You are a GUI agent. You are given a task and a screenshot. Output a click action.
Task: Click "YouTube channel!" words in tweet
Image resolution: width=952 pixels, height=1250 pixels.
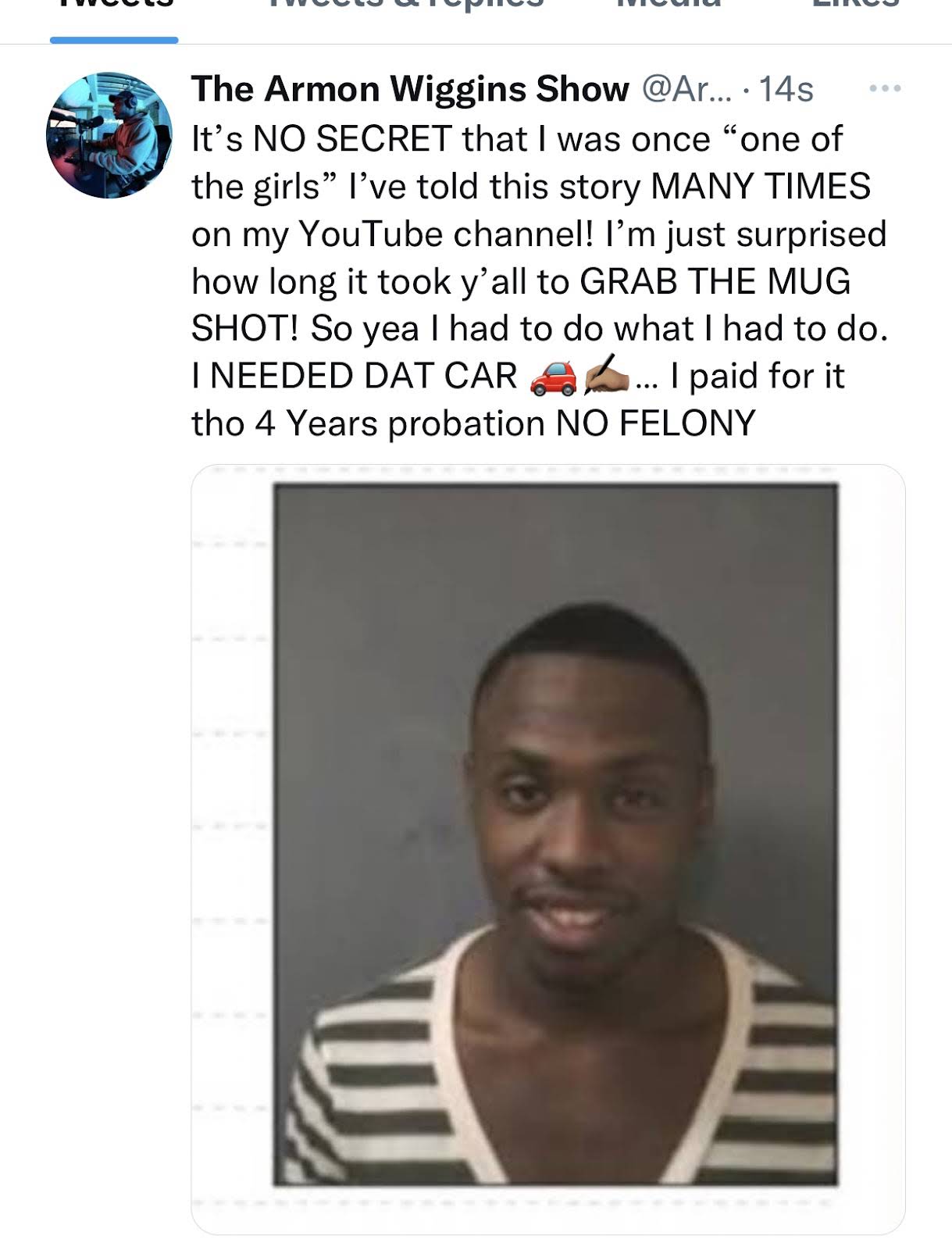[445, 234]
